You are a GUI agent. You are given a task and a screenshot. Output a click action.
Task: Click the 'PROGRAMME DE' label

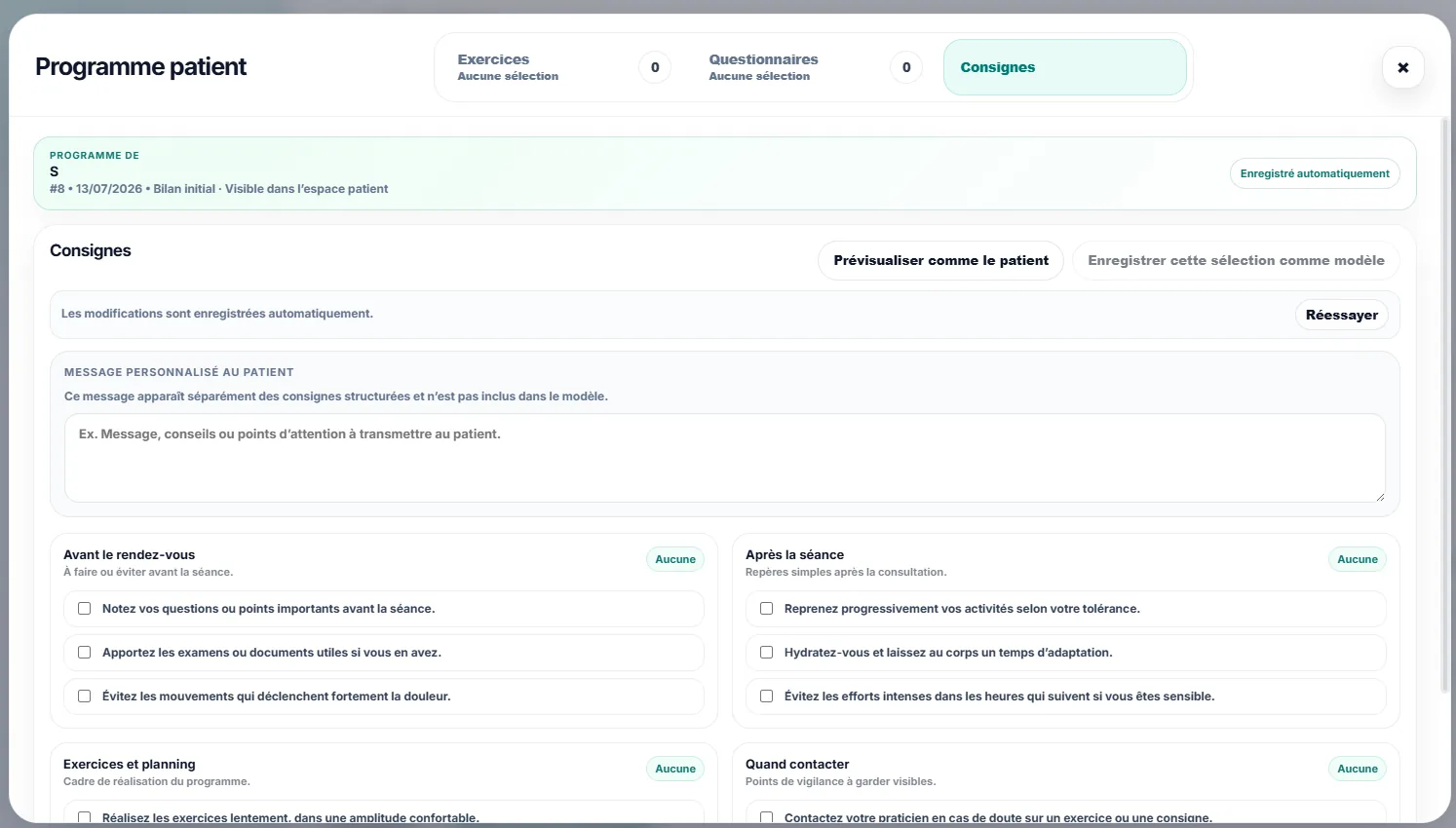tap(95, 156)
